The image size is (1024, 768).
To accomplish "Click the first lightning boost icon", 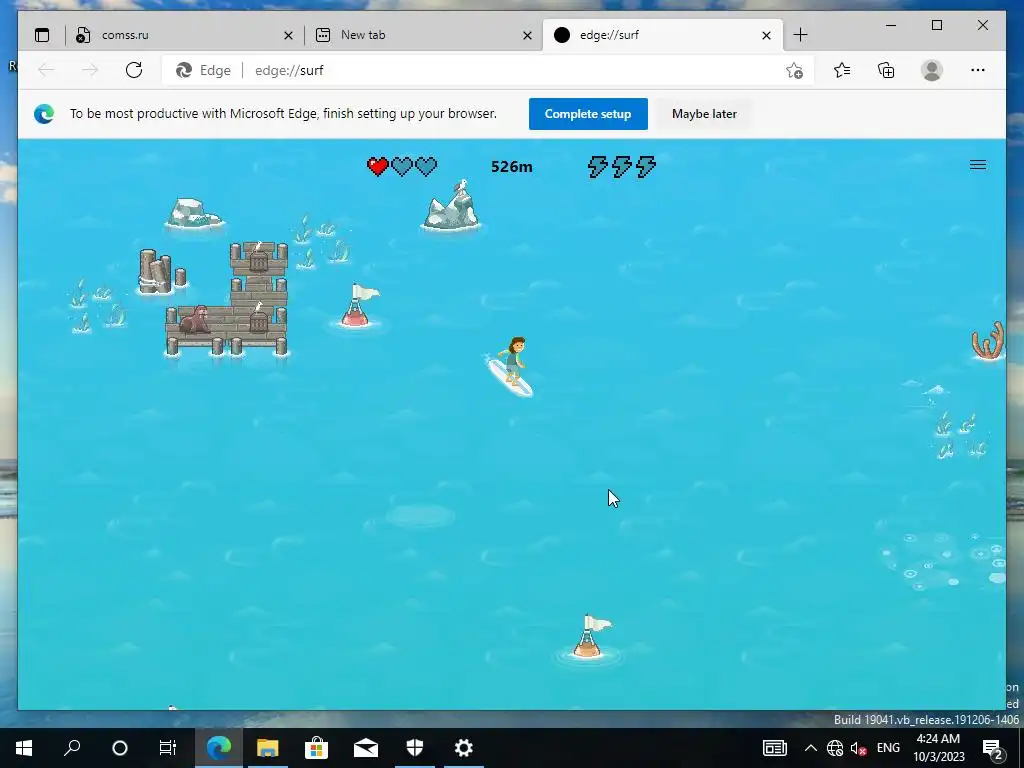I will (597, 167).
